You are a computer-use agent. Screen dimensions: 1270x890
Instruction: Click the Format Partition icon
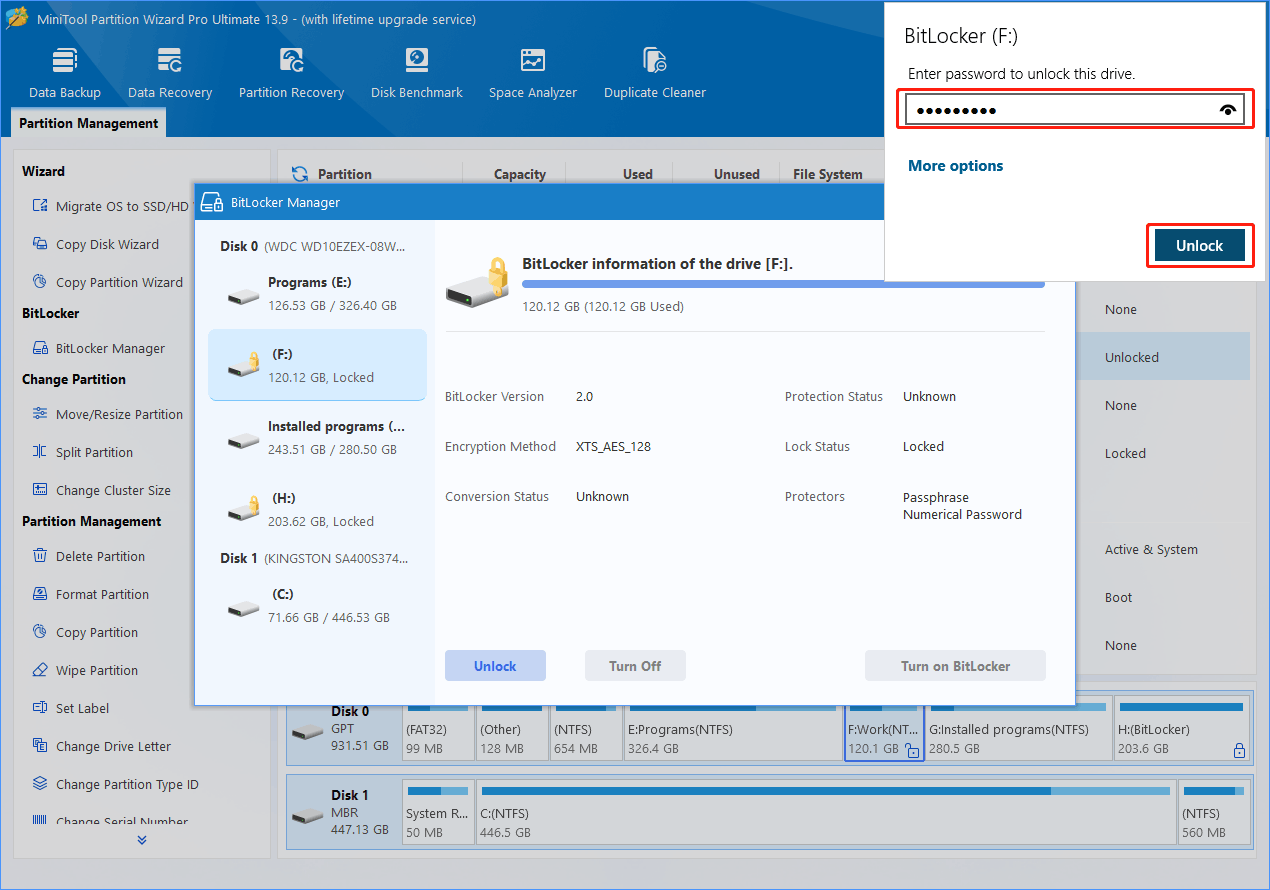click(40, 594)
